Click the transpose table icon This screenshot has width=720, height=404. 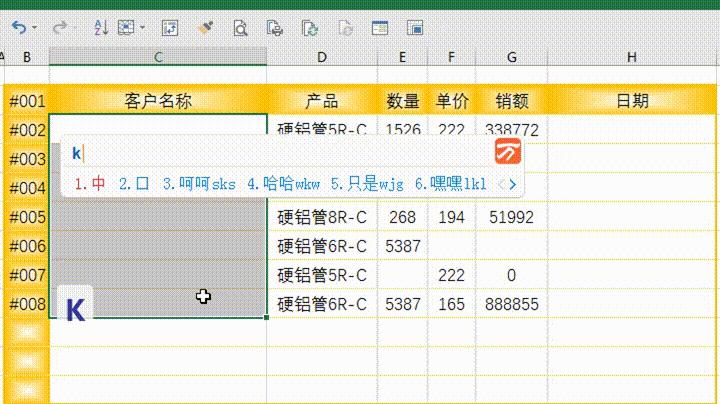pyautogui.click(x=170, y=28)
